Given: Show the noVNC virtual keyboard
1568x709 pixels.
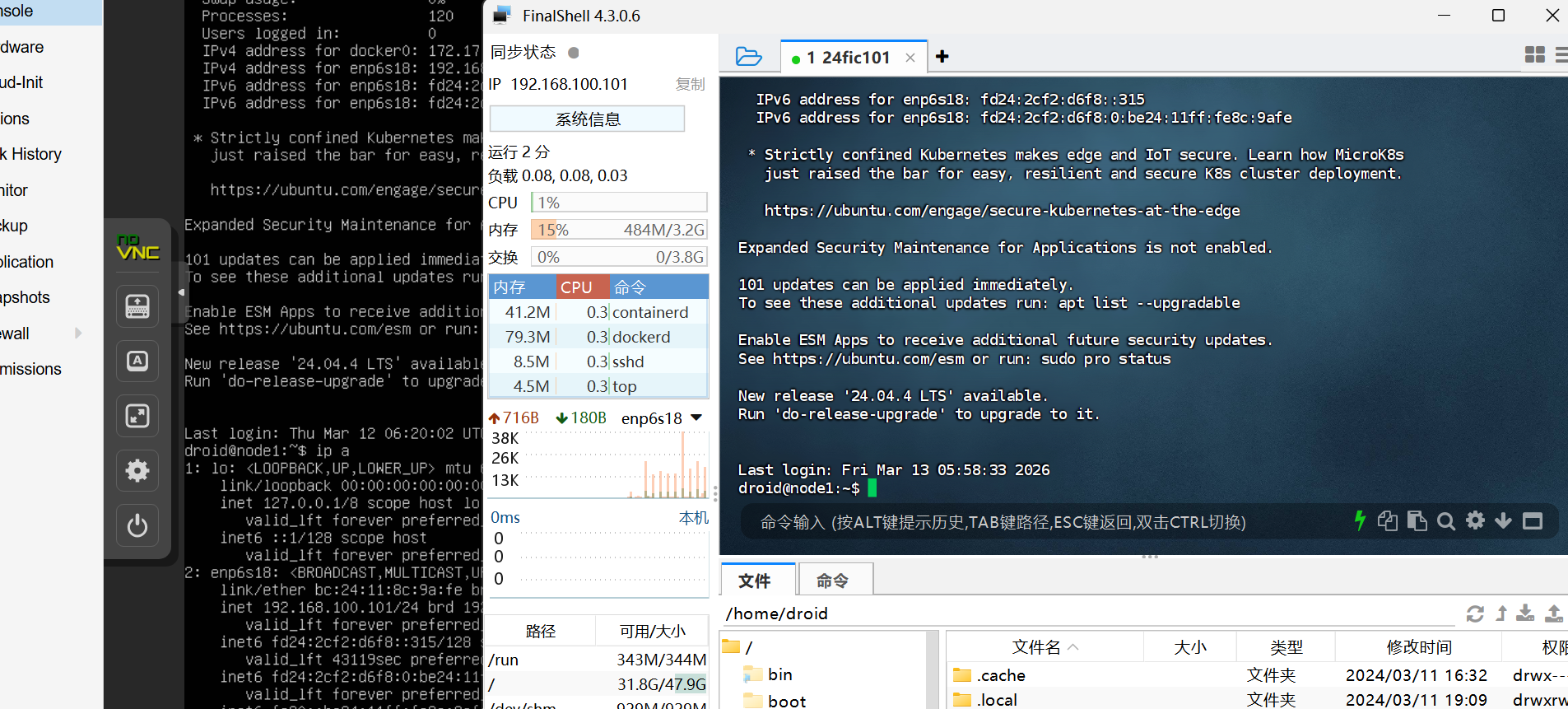Looking at the screenshot, I should [x=137, y=306].
